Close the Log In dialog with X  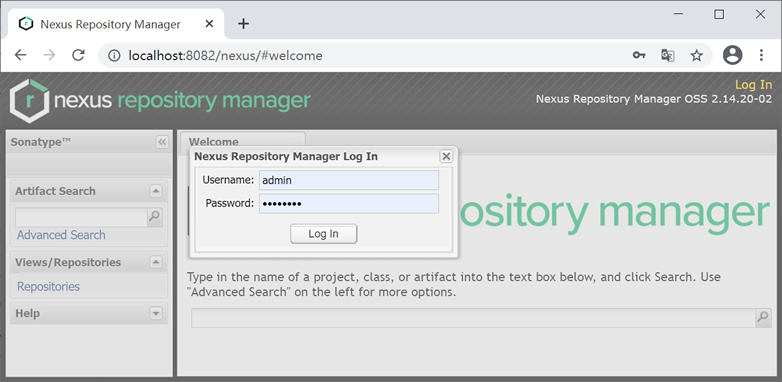[446, 157]
